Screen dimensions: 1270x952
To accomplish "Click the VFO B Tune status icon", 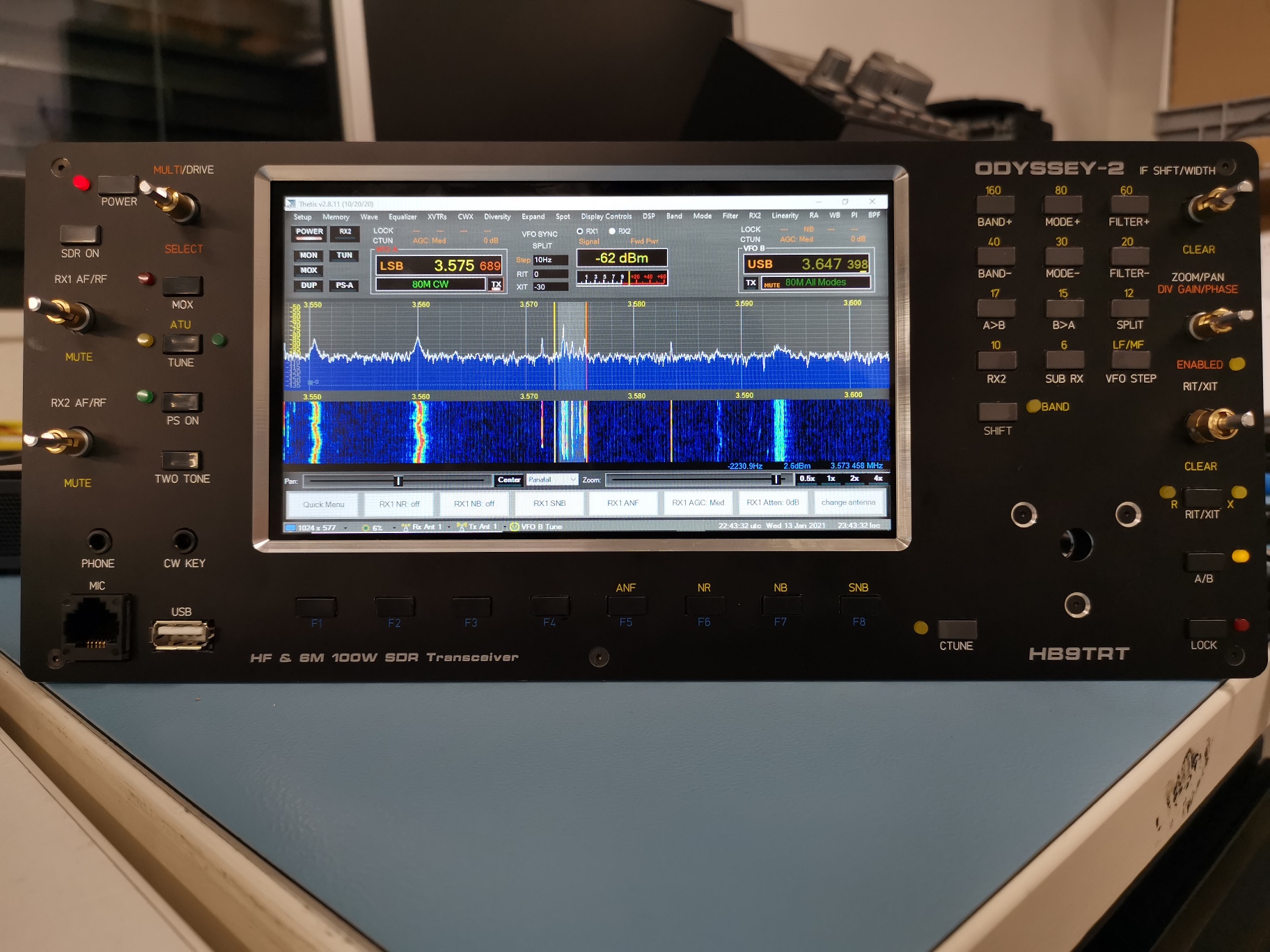I will (515, 527).
